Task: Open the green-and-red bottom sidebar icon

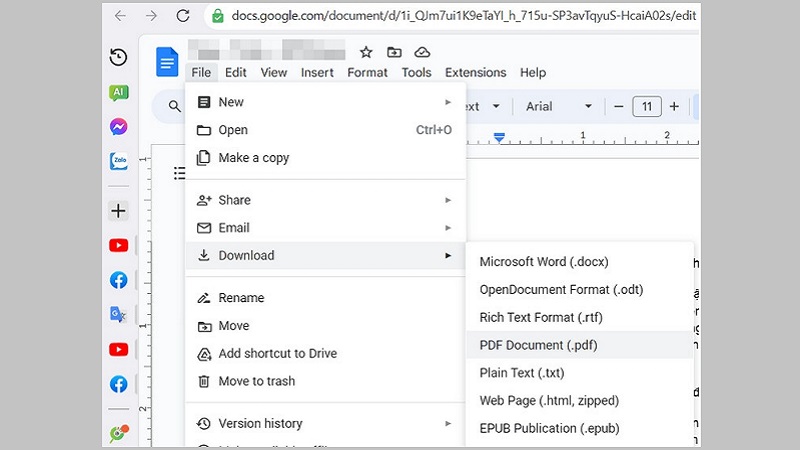Action: tap(119, 433)
